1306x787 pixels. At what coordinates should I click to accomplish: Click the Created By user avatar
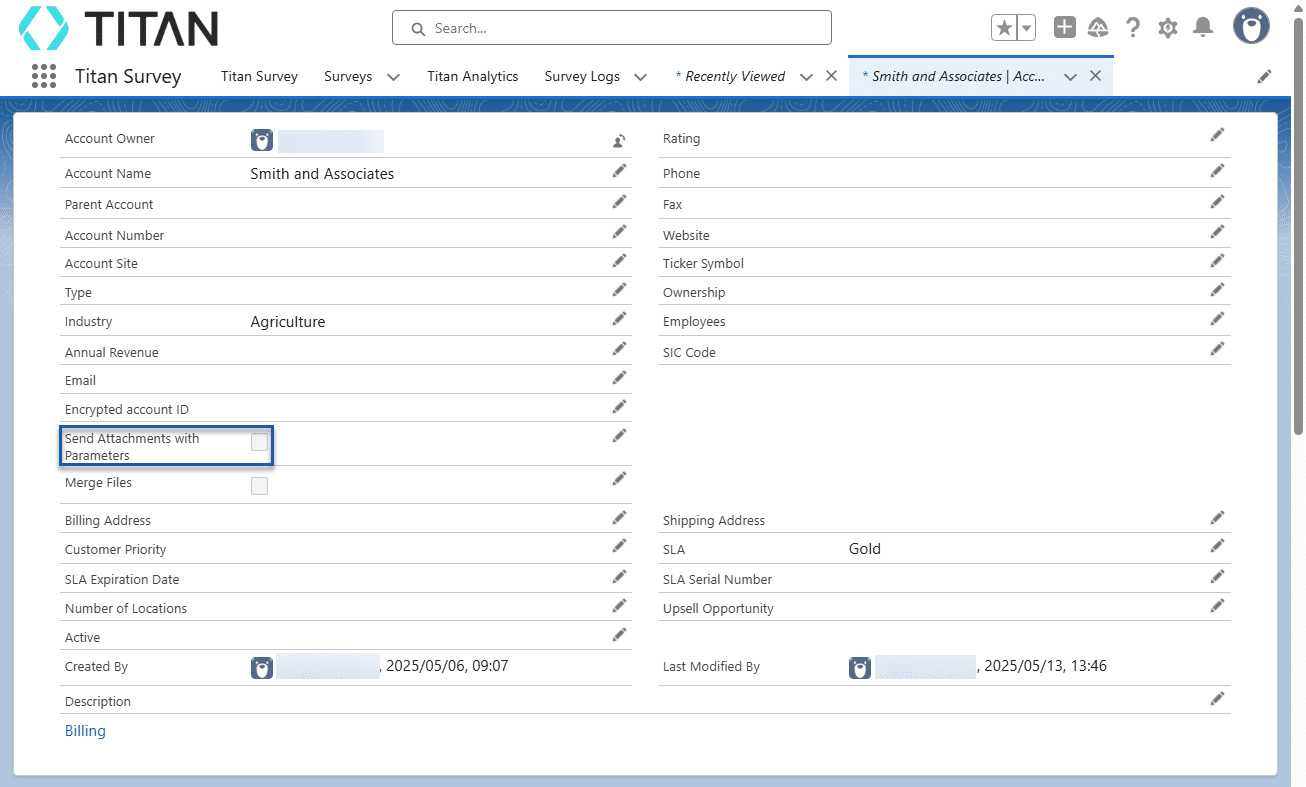pyautogui.click(x=262, y=667)
